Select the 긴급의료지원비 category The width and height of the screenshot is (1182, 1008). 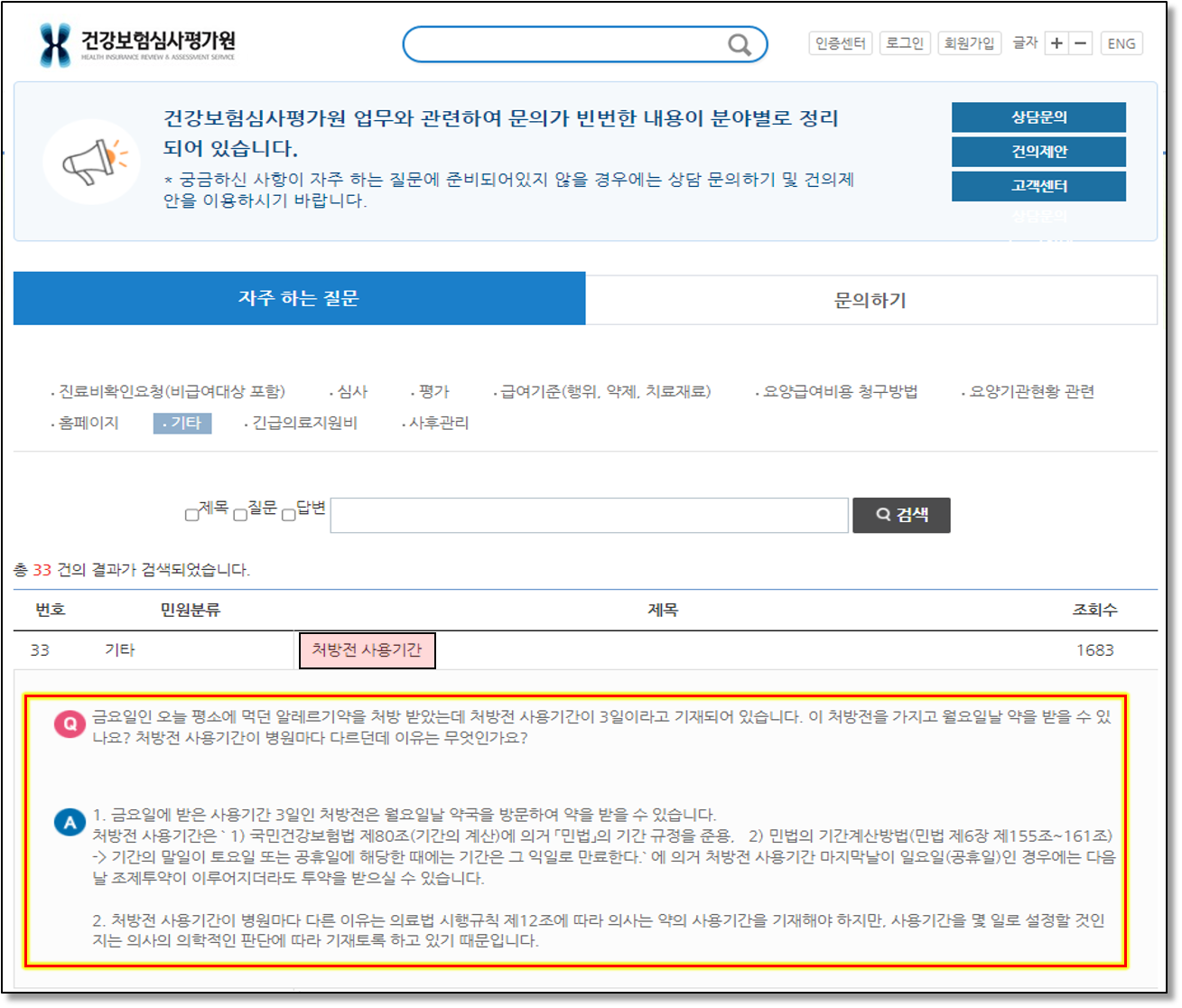(304, 423)
